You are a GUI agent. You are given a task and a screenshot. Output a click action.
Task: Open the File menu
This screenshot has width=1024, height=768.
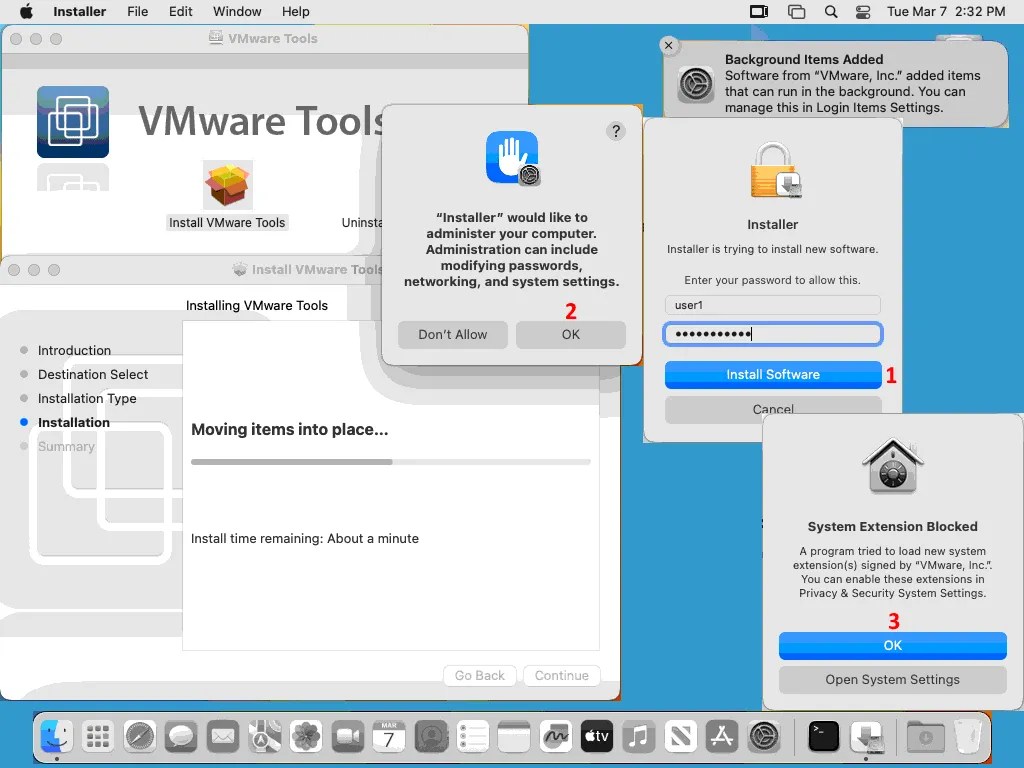[x=137, y=12]
